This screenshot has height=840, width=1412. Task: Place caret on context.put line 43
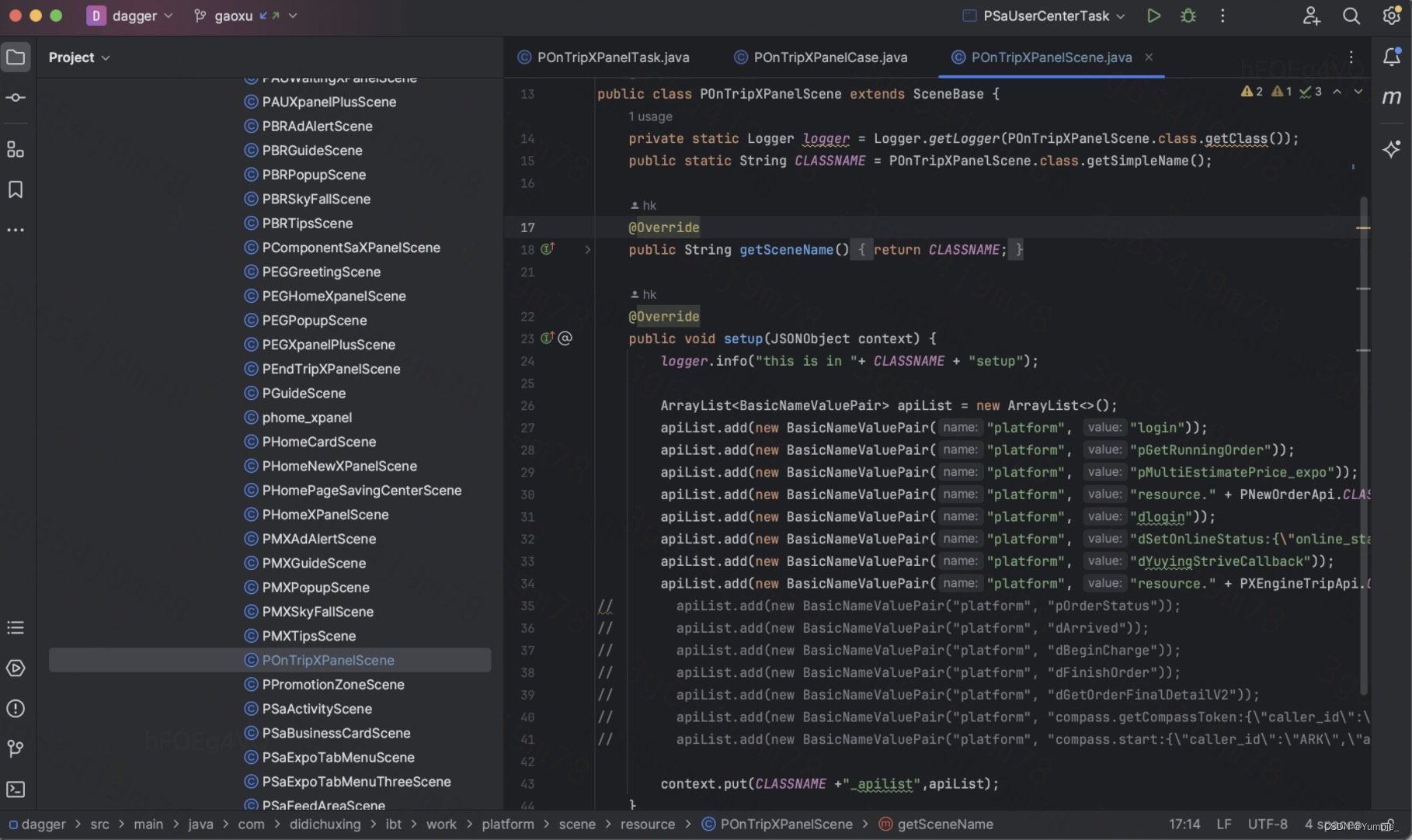tap(829, 783)
